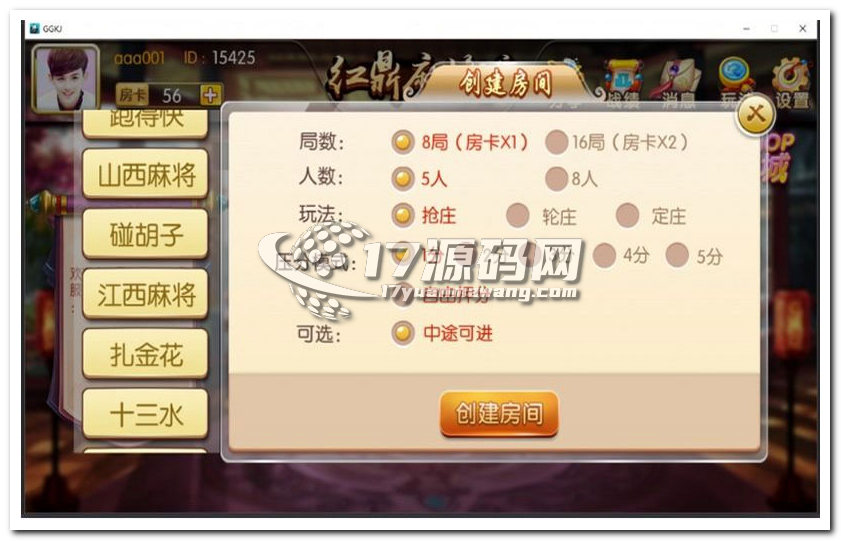
Task: Choose 轮庄 play mode
Action: pos(542,216)
